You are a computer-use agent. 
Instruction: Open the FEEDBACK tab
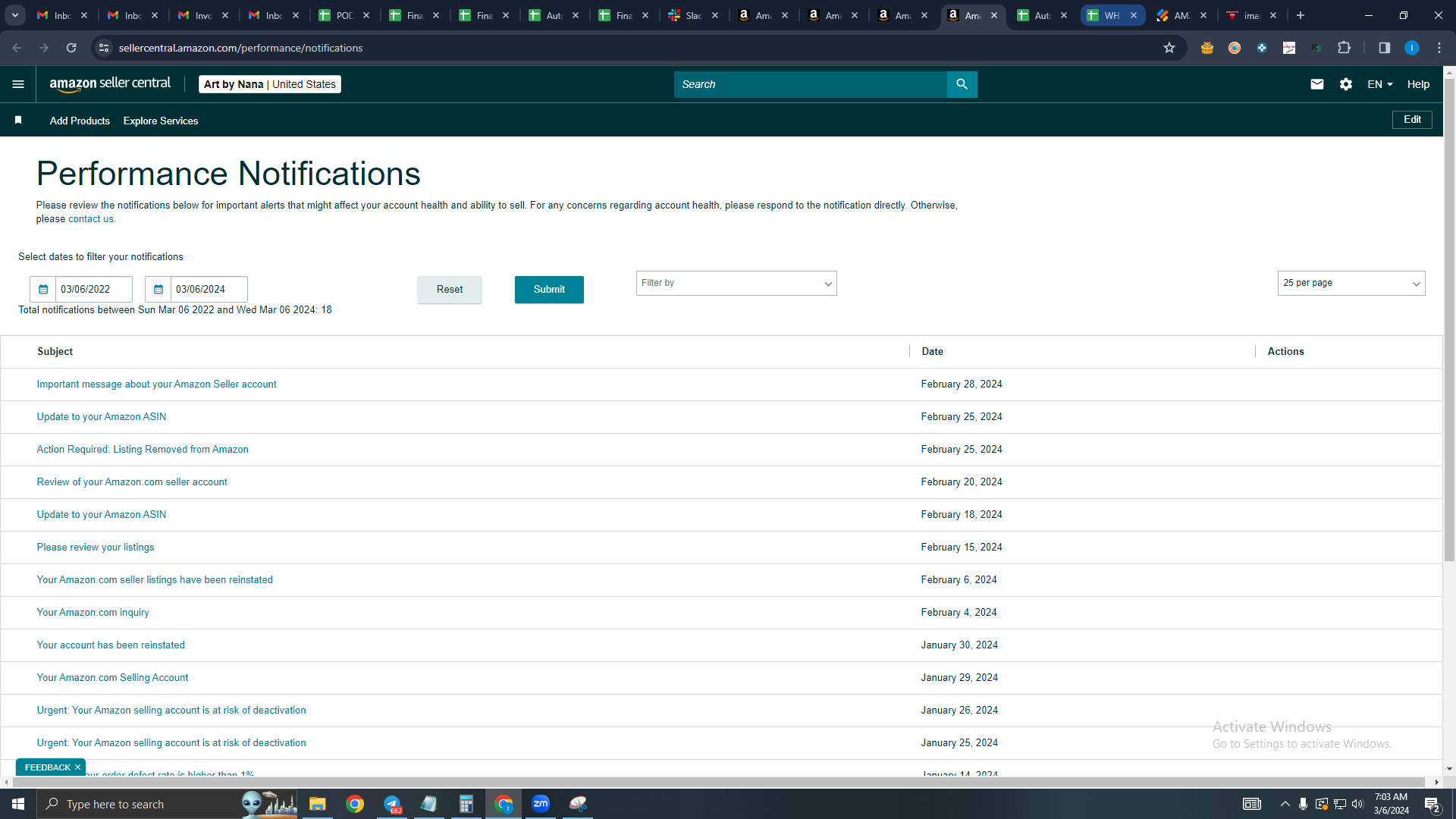[47, 767]
